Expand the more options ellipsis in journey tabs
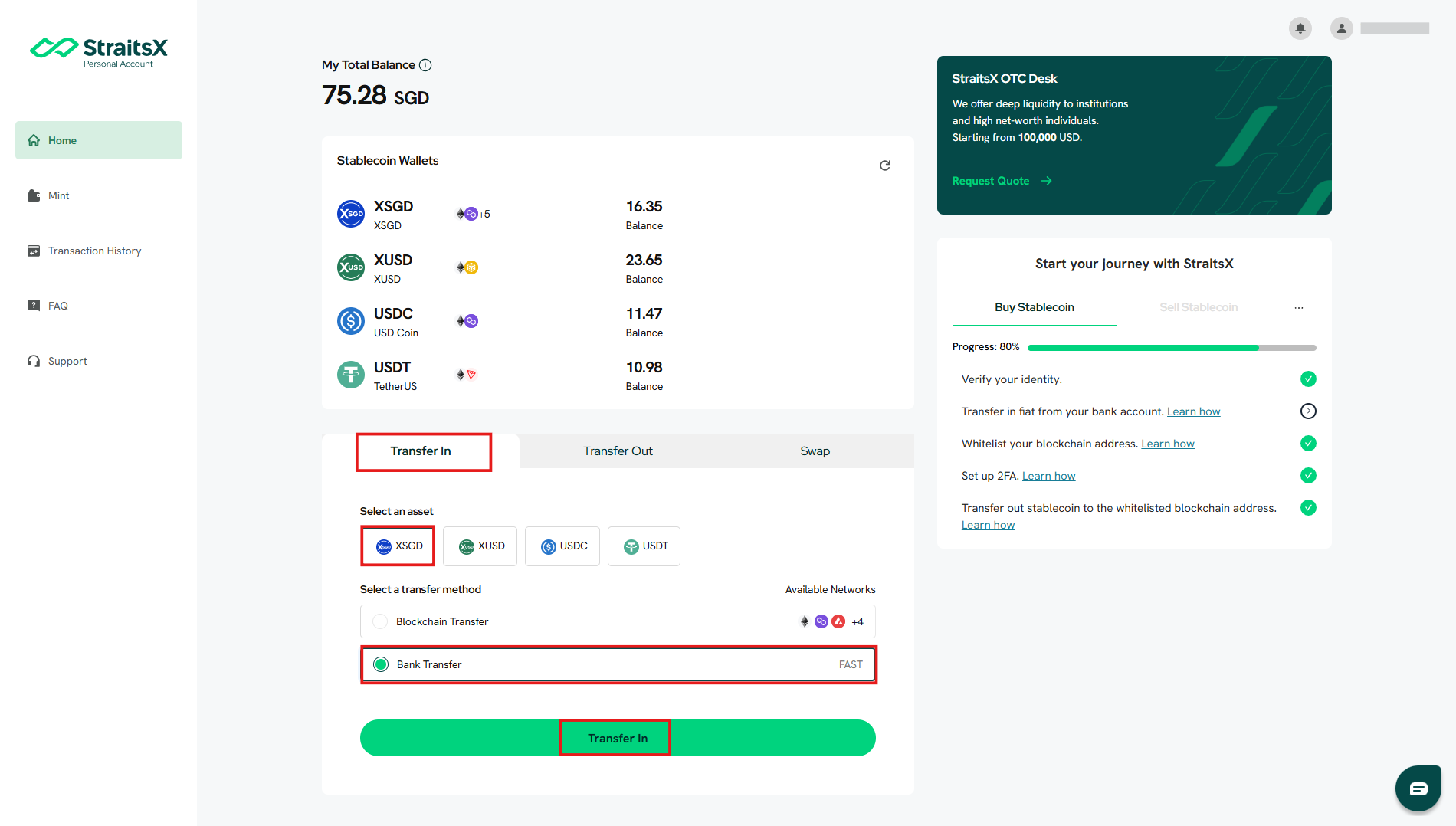 pyautogui.click(x=1299, y=307)
